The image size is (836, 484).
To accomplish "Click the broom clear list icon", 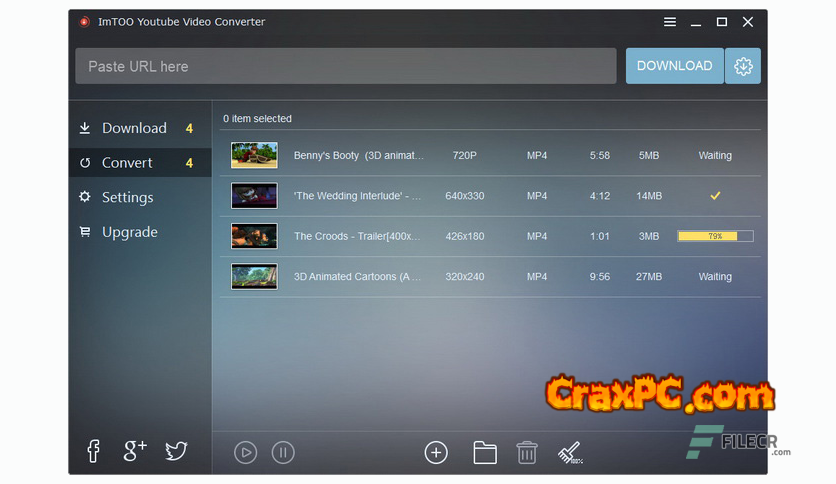I will [x=569, y=453].
